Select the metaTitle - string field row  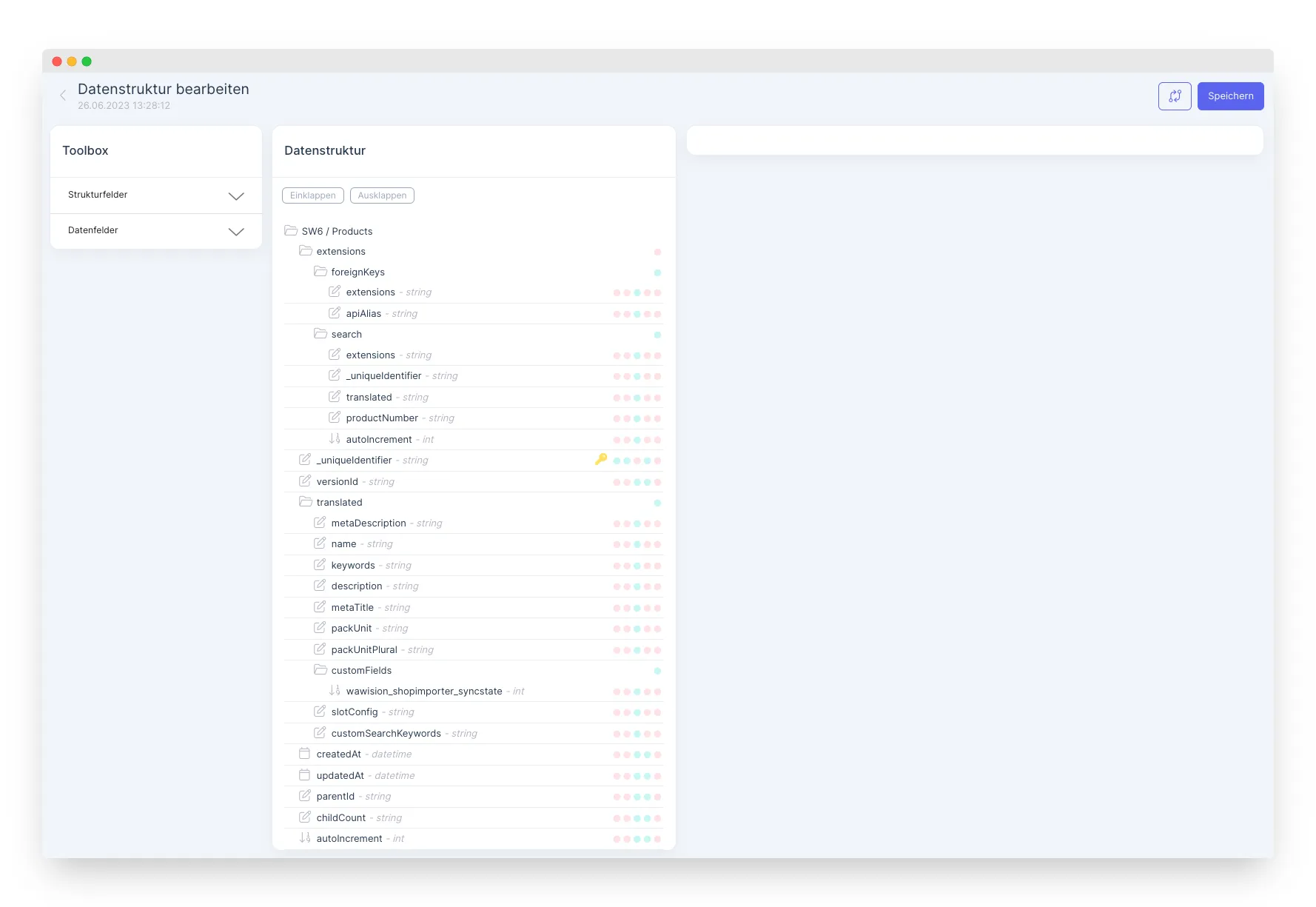tap(474, 607)
